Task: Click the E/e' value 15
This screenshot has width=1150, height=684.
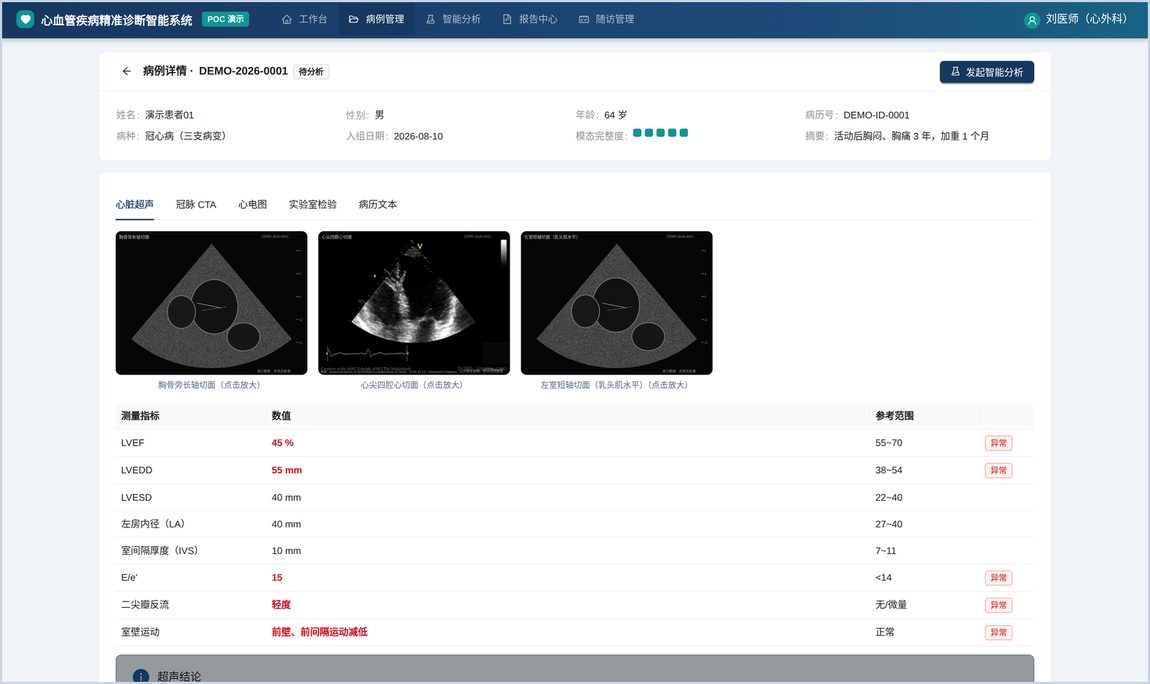Action: (x=276, y=578)
